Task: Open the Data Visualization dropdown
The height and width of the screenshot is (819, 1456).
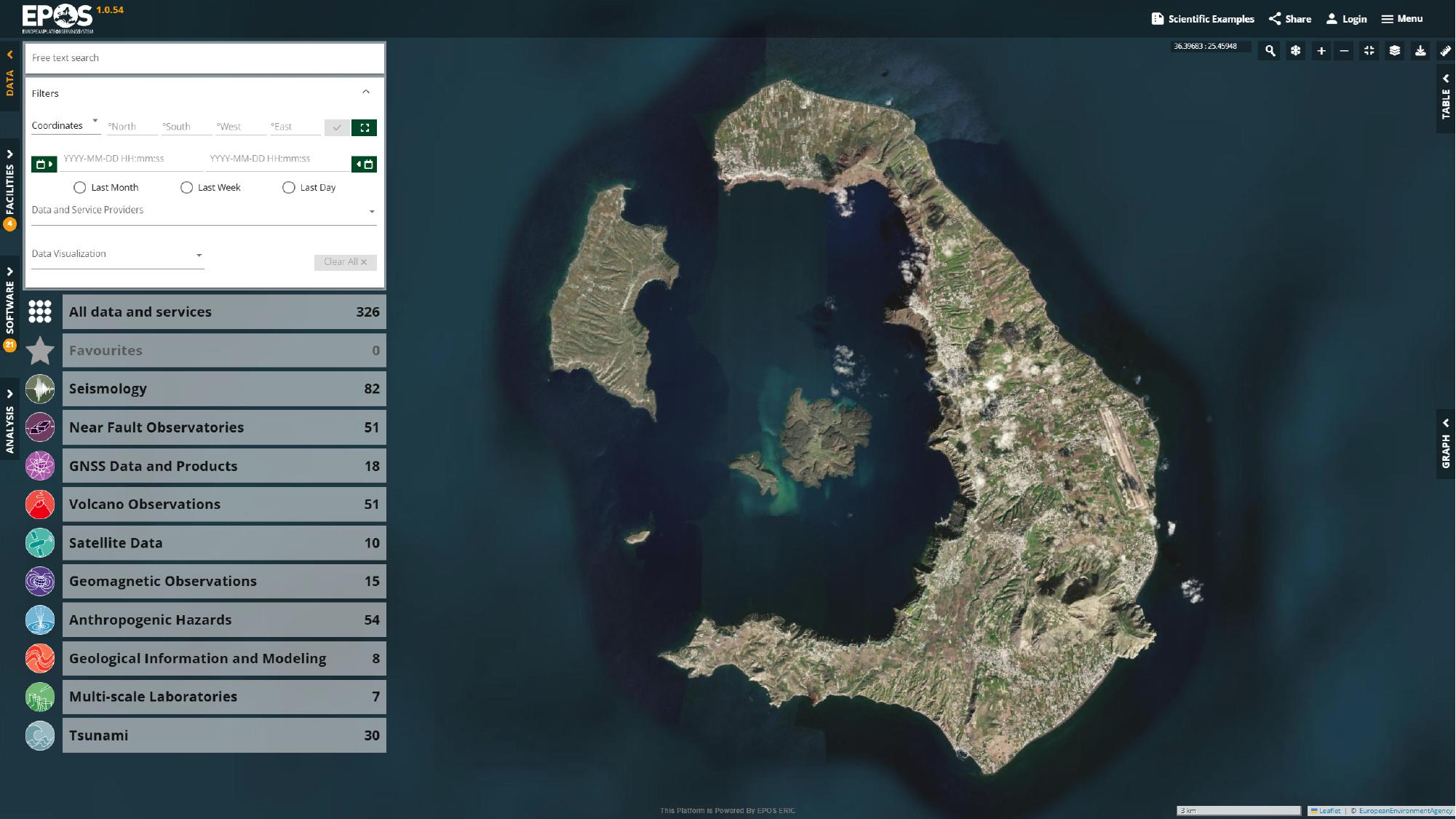Action: [117, 255]
